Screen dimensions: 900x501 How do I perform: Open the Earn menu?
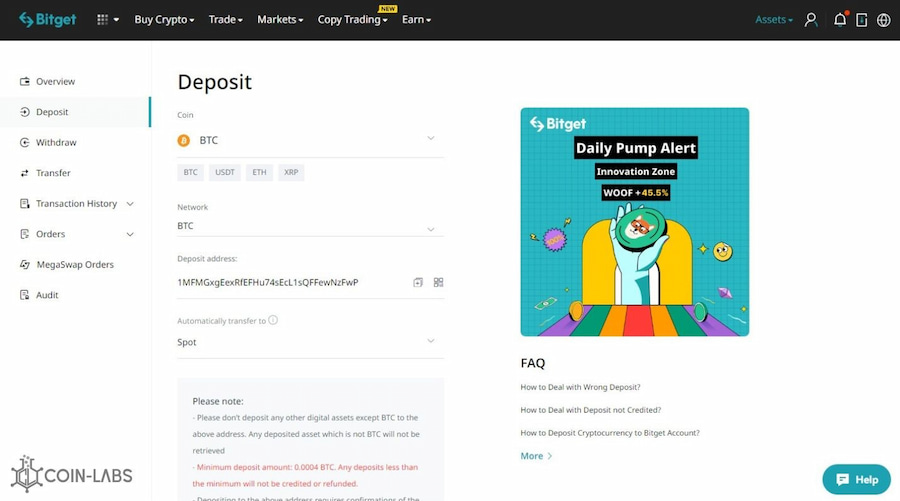416,20
